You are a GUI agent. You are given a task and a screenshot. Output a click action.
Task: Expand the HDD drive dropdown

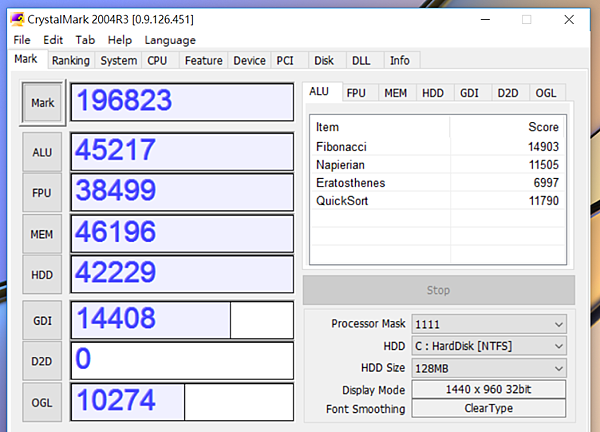pyautogui.click(x=489, y=346)
